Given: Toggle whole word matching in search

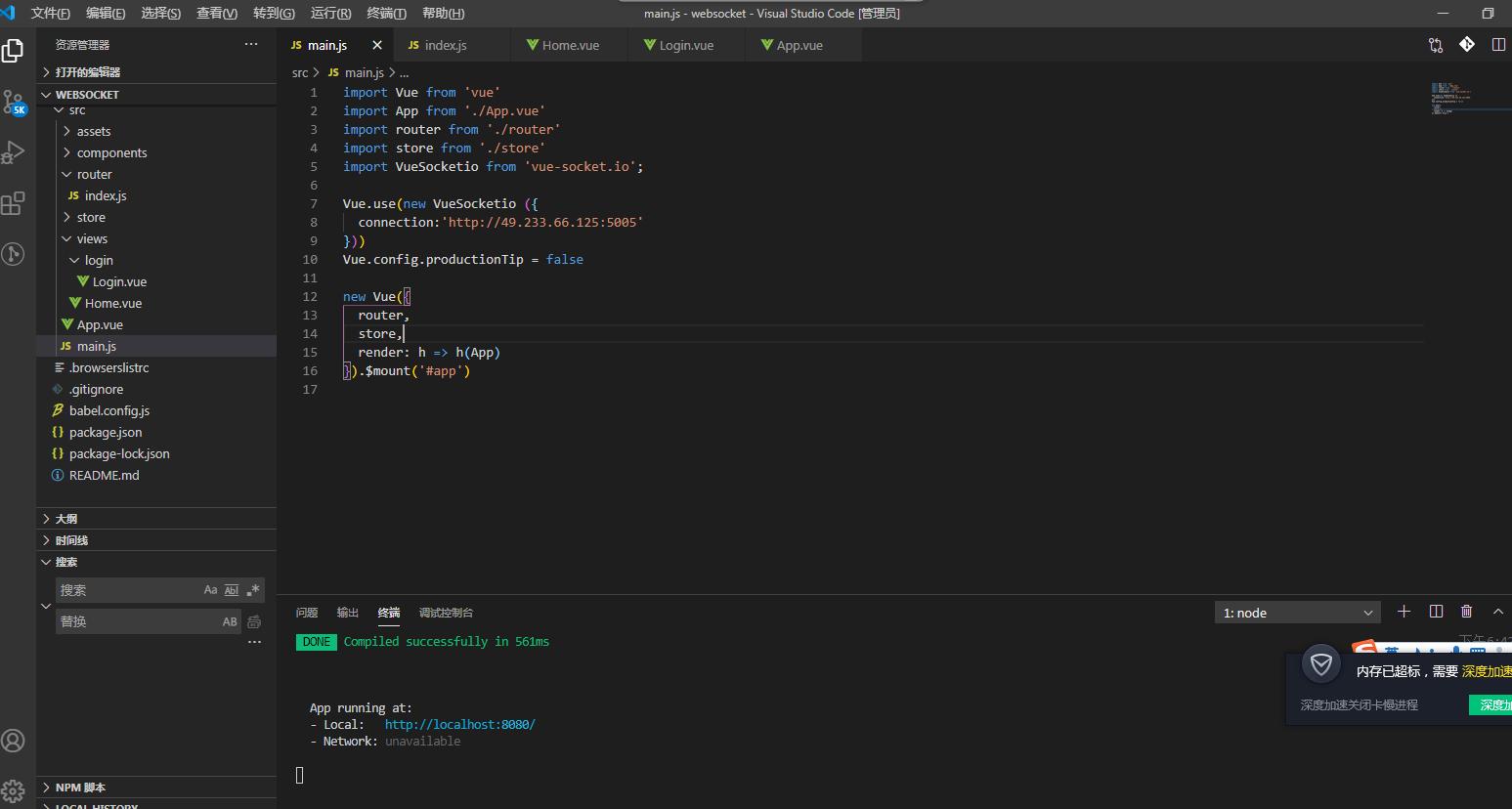Looking at the screenshot, I should point(232,590).
